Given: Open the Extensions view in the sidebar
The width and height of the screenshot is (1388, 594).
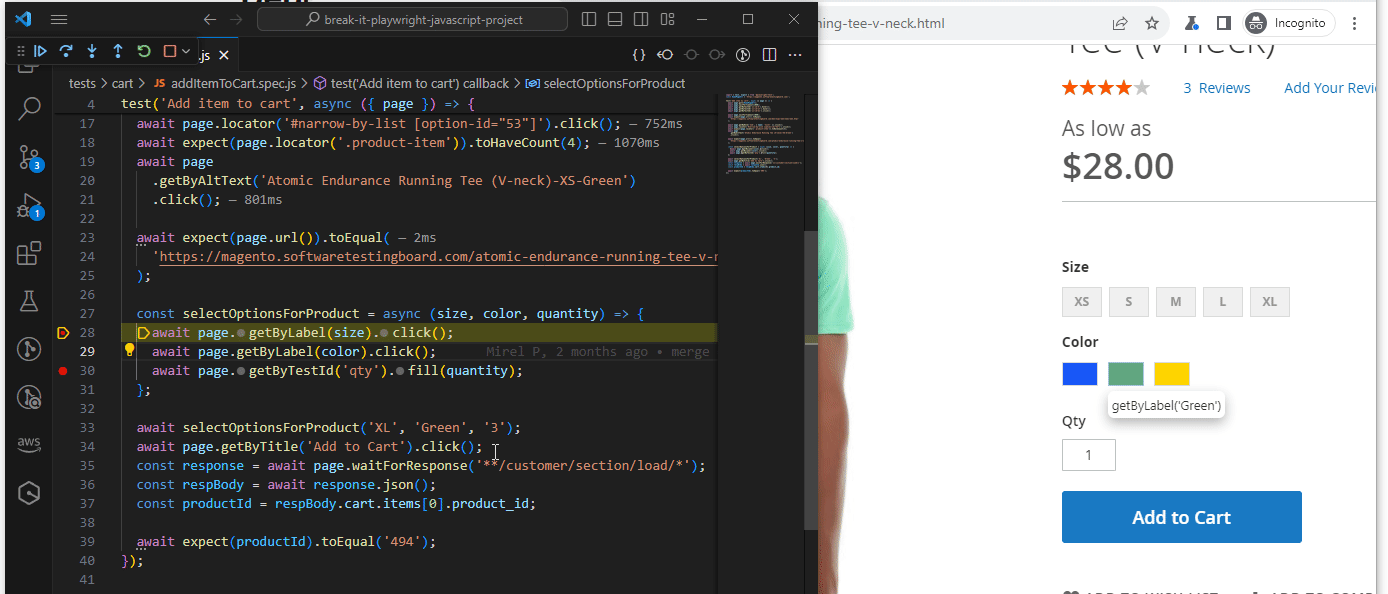Looking at the screenshot, I should click(x=28, y=253).
